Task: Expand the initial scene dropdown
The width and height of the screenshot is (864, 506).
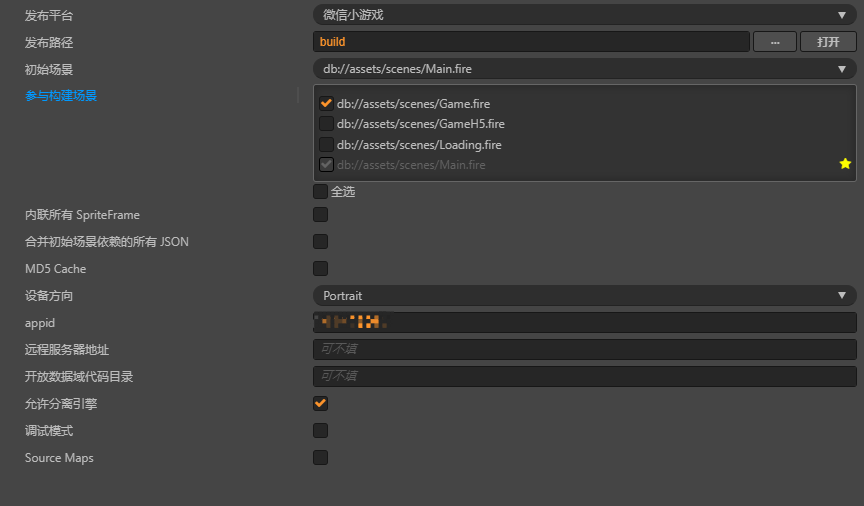Action: [584, 69]
